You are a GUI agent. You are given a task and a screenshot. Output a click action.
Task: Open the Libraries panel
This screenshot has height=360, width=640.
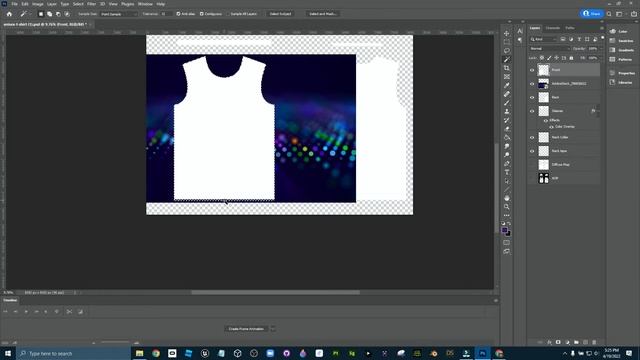622,82
